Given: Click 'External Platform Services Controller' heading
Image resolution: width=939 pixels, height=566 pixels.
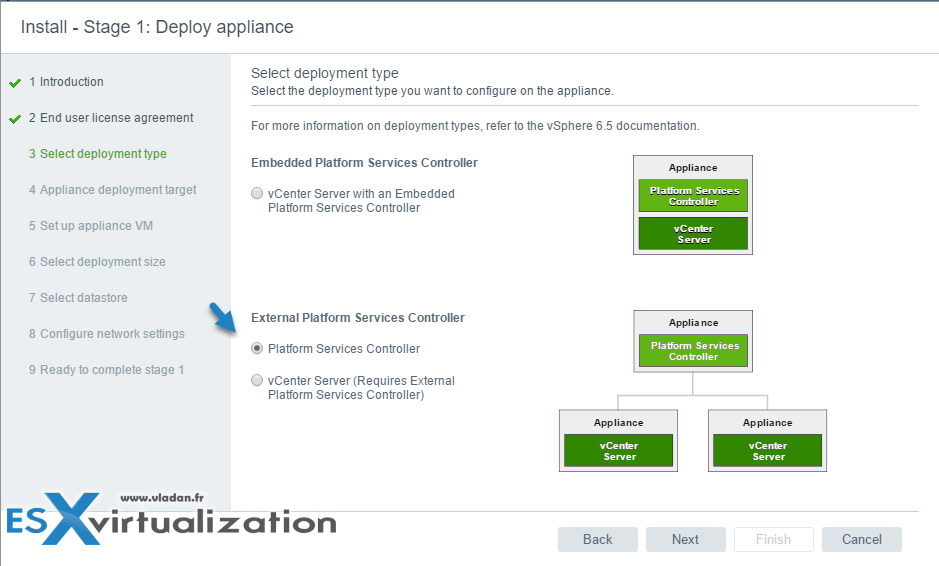Looking at the screenshot, I should tap(358, 318).
